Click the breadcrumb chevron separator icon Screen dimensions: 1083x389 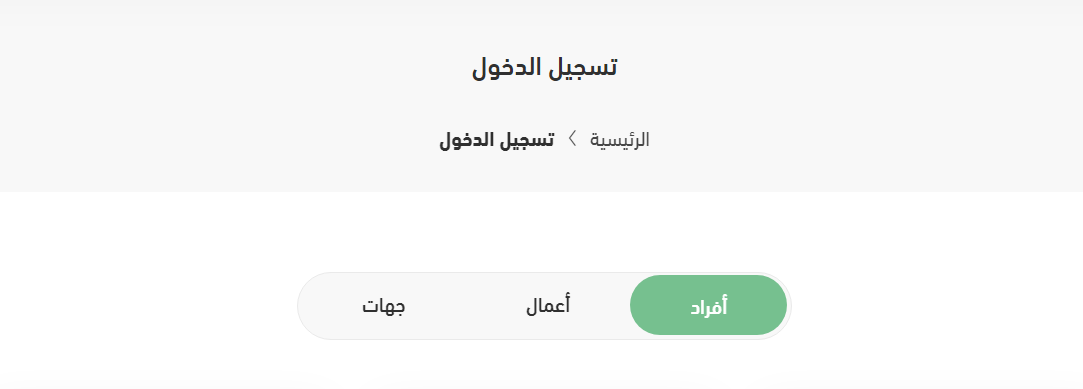(572, 139)
